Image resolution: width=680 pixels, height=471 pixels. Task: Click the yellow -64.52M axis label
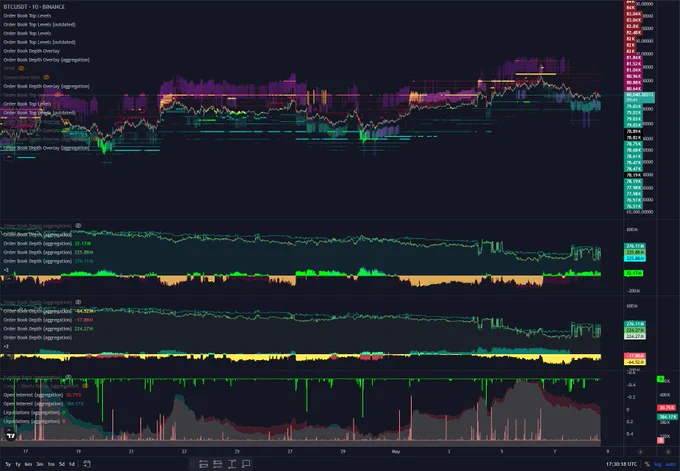click(x=634, y=362)
